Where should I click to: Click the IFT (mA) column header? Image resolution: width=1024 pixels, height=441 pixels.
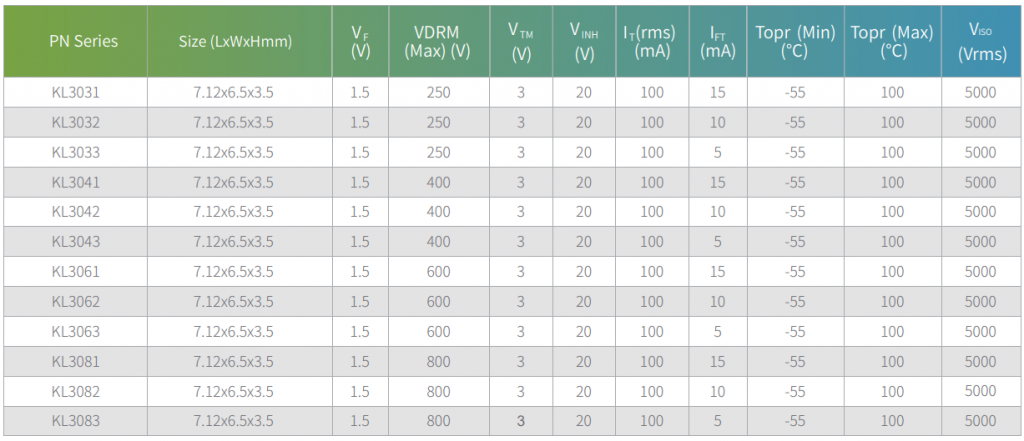(x=718, y=41)
